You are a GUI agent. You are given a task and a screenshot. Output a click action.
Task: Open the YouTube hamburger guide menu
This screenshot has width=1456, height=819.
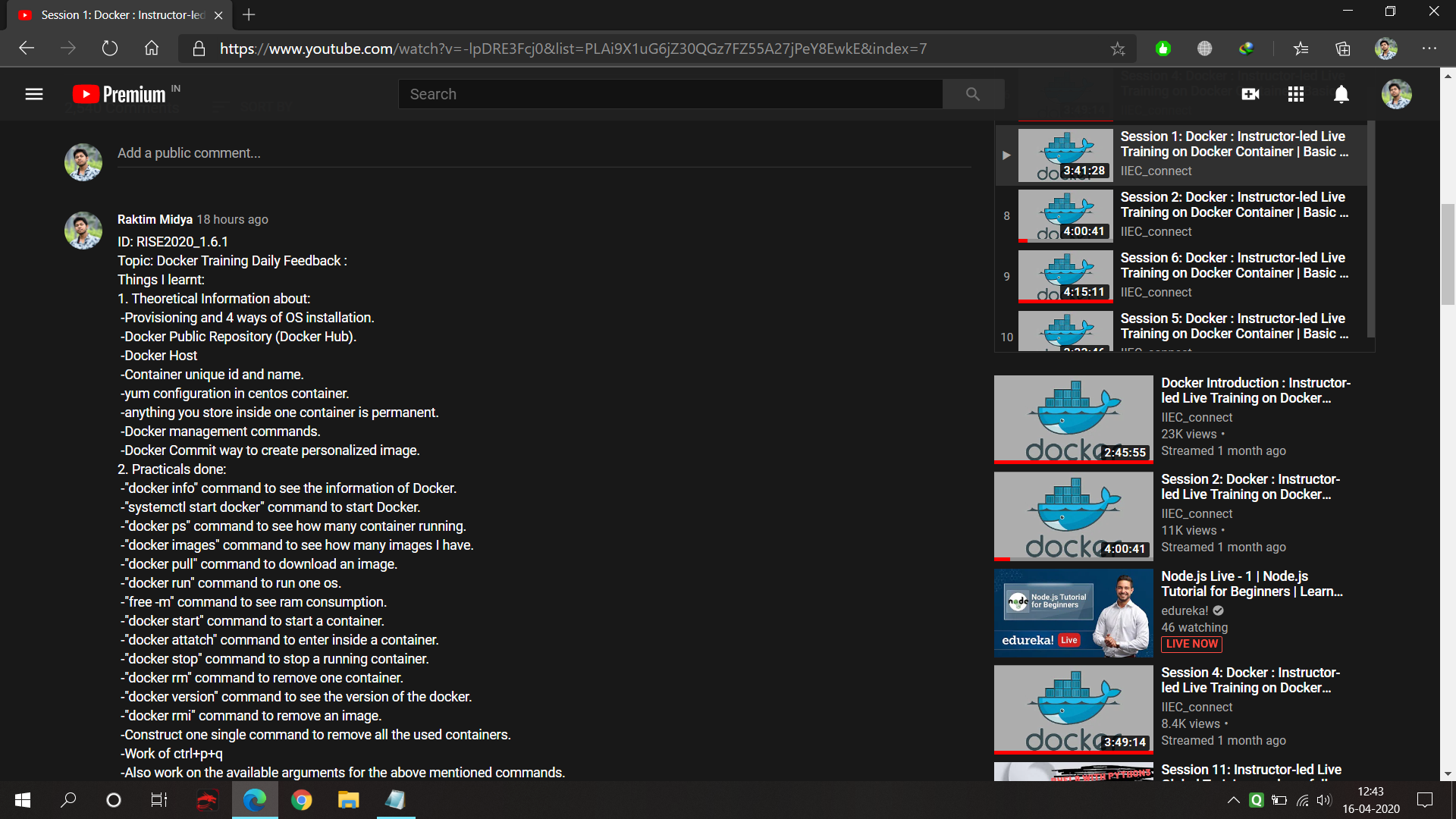click(x=34, y=94)
